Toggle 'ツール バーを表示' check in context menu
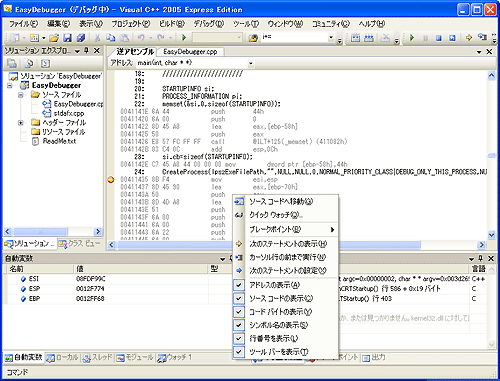The image size is (500, 381). tap(239, 352)
